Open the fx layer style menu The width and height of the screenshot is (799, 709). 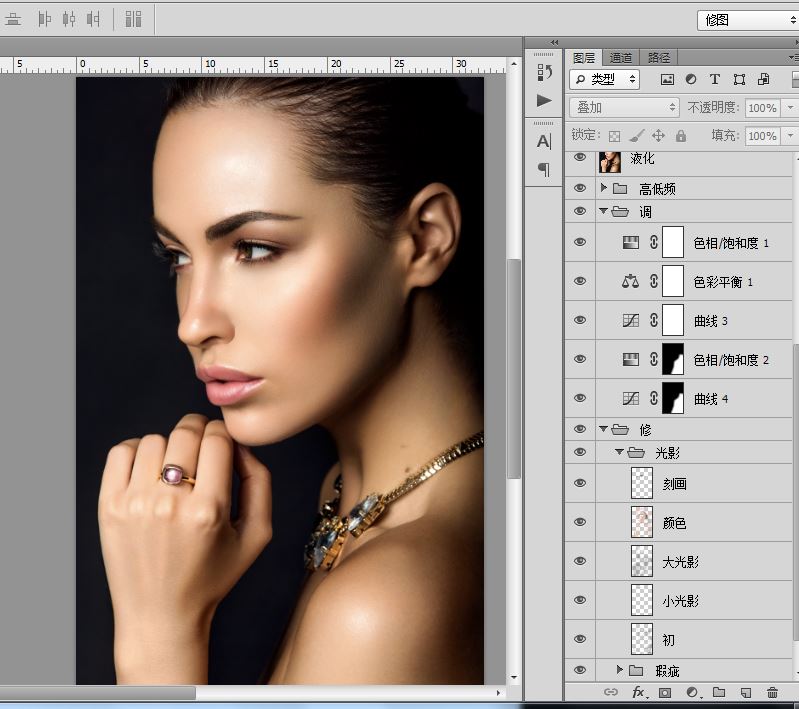[x=638, y=692]
